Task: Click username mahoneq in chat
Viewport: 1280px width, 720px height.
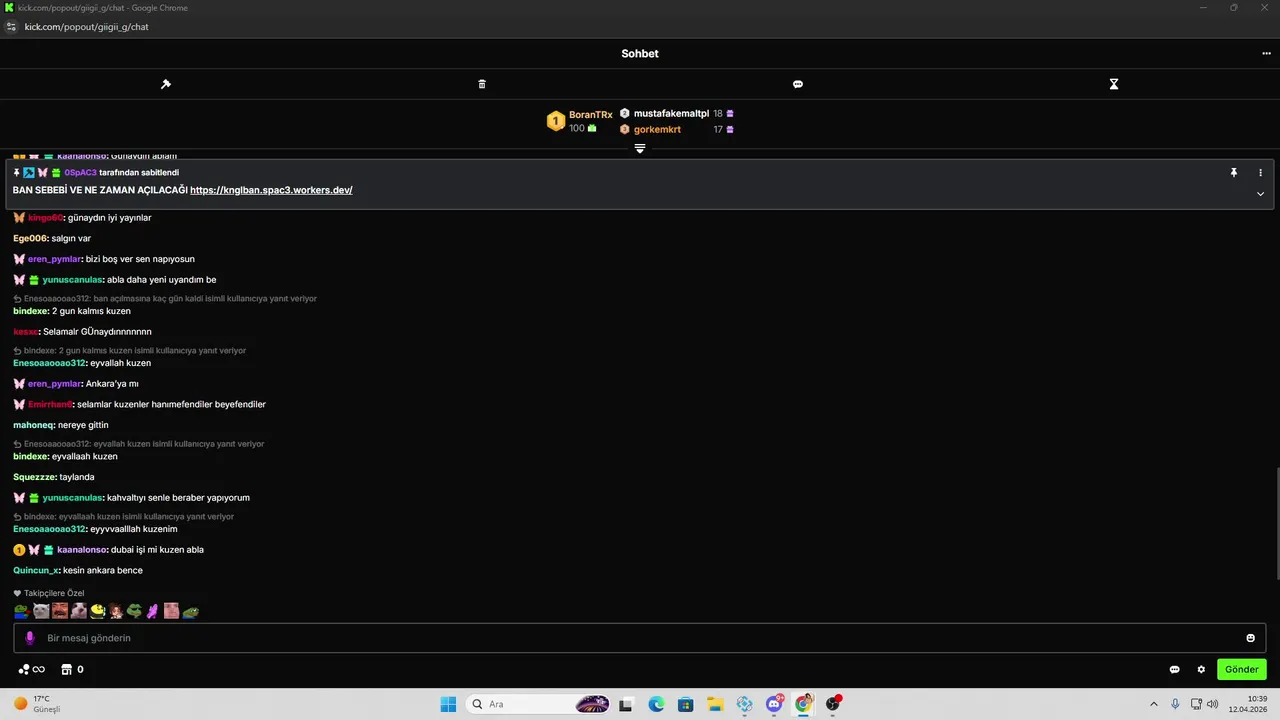Action: point(33,425)
